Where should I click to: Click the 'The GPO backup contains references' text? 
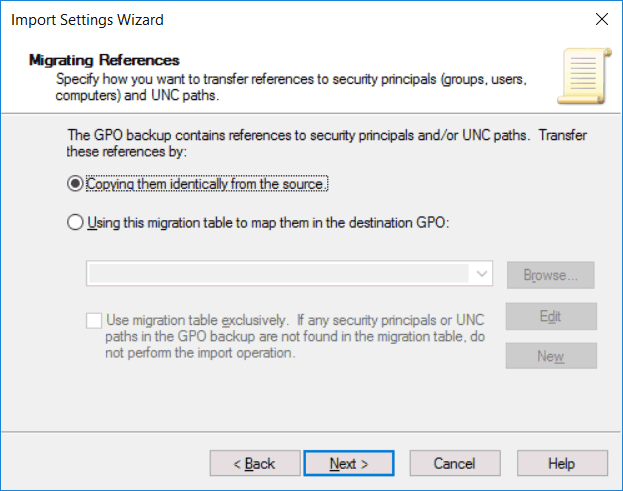coord(327,143)
